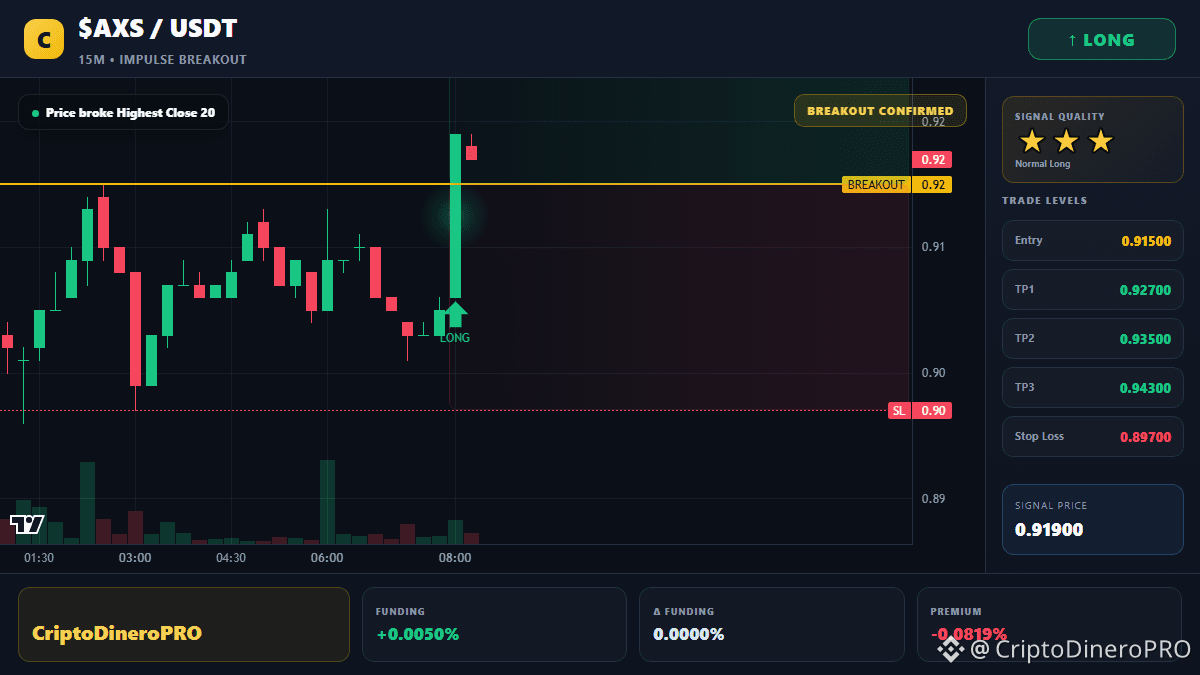
Task: Click the 15M • IMPULSE BREAKOUT subtitle
Action: [x=162, y=60]
